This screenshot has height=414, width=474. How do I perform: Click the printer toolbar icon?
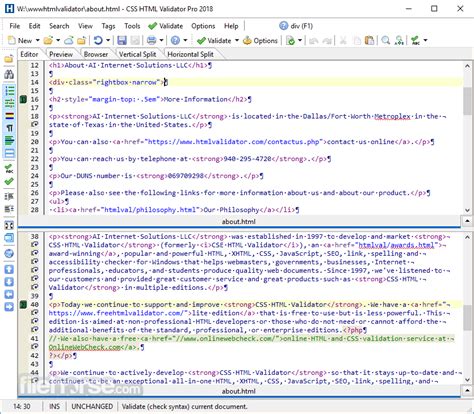[x=152, y=41]
